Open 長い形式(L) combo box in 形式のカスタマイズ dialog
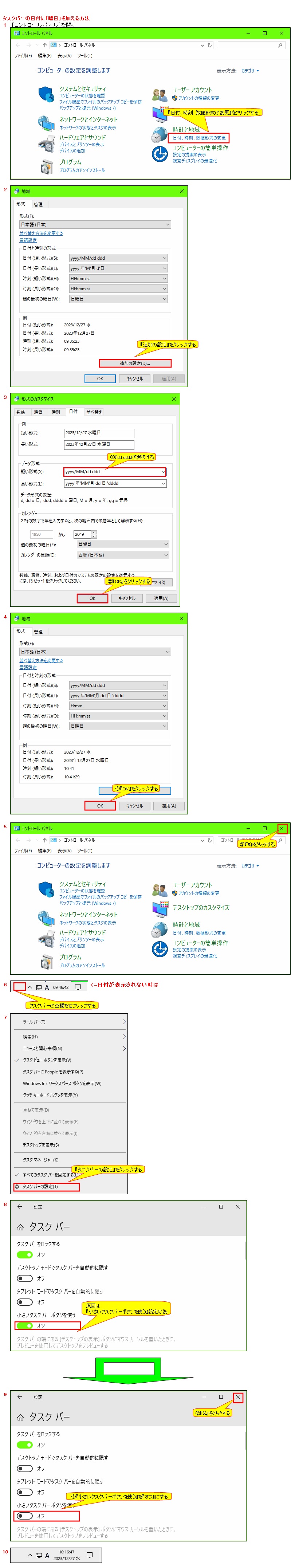Screen dimensions: 299x1568 pyautogui.click(x=114, y=483)
